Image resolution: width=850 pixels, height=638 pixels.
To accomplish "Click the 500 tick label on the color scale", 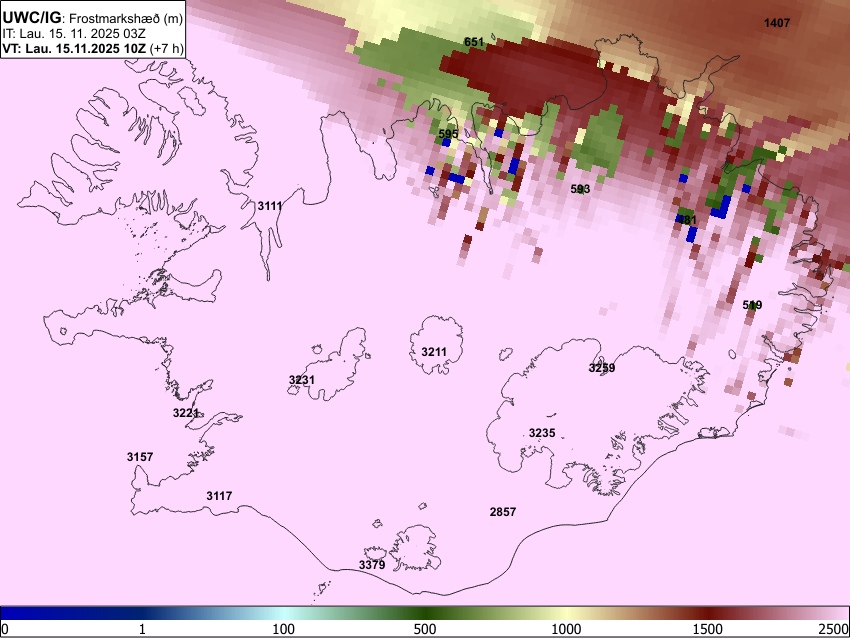I will pyautogui.click(x=425, y=629).
